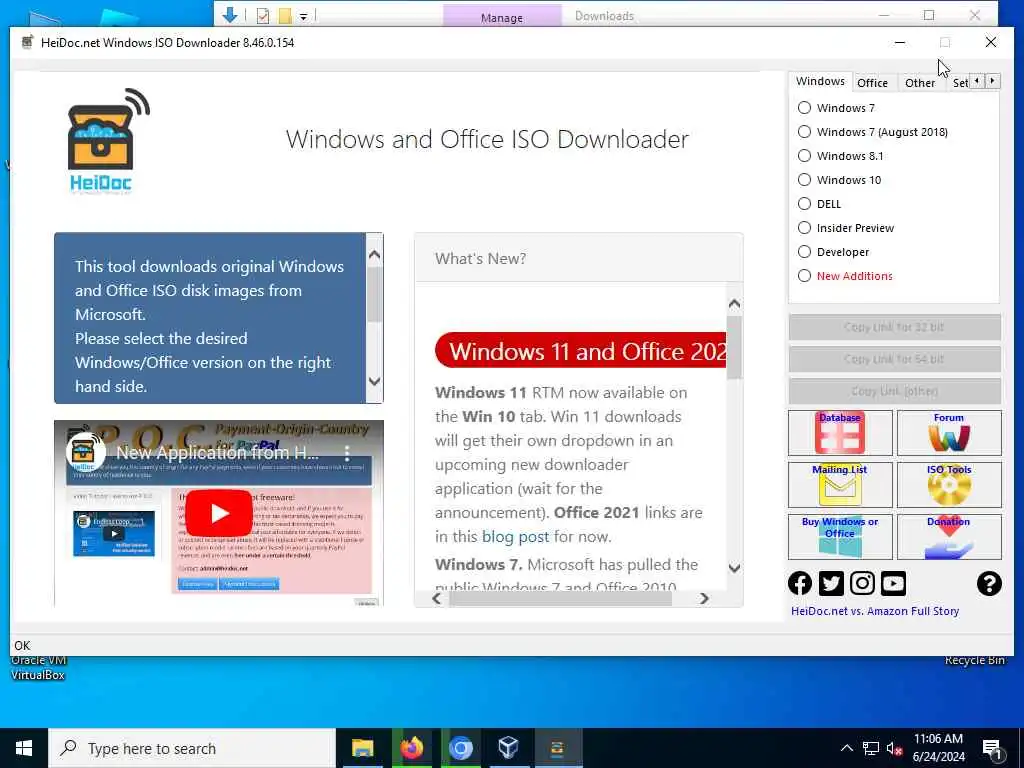Click the network tray icon
The height and width of the screenshot is (768, 1024).
tap(871, 748)
